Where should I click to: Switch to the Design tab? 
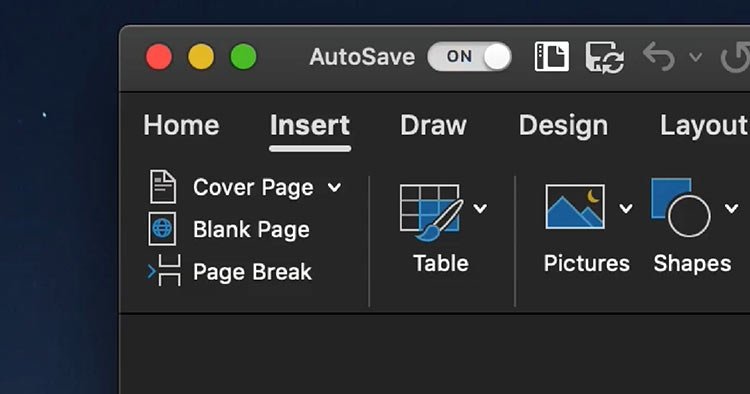click(x=563, y=125)
